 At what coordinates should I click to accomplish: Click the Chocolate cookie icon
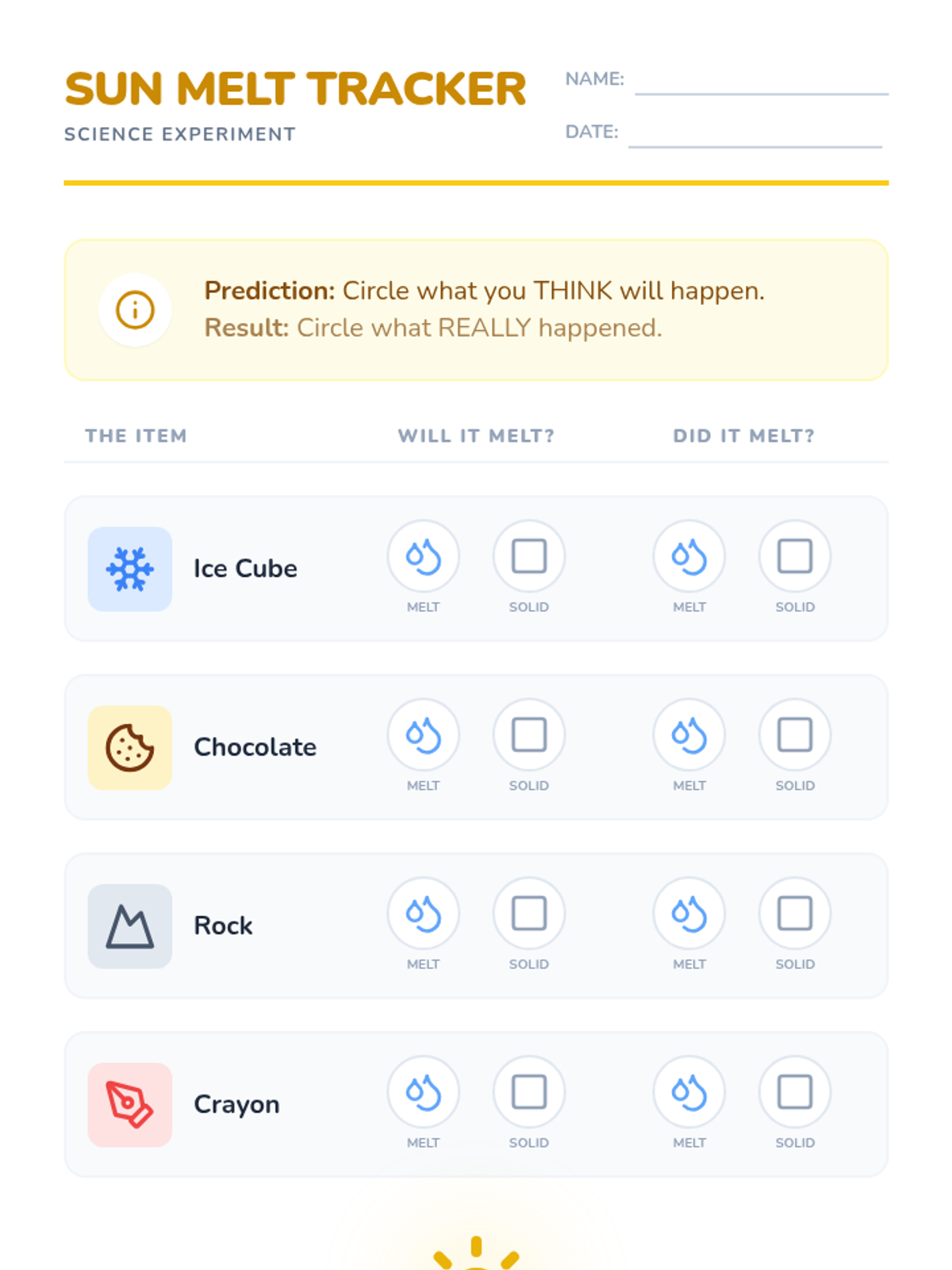[x=130, y=748]
